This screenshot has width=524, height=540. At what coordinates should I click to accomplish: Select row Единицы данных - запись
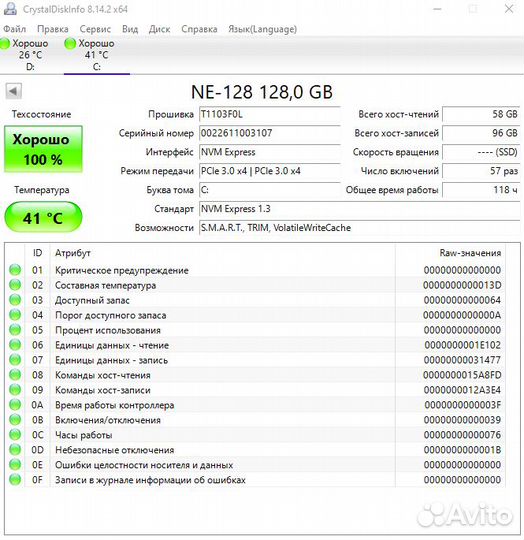[x=255, y=360]
